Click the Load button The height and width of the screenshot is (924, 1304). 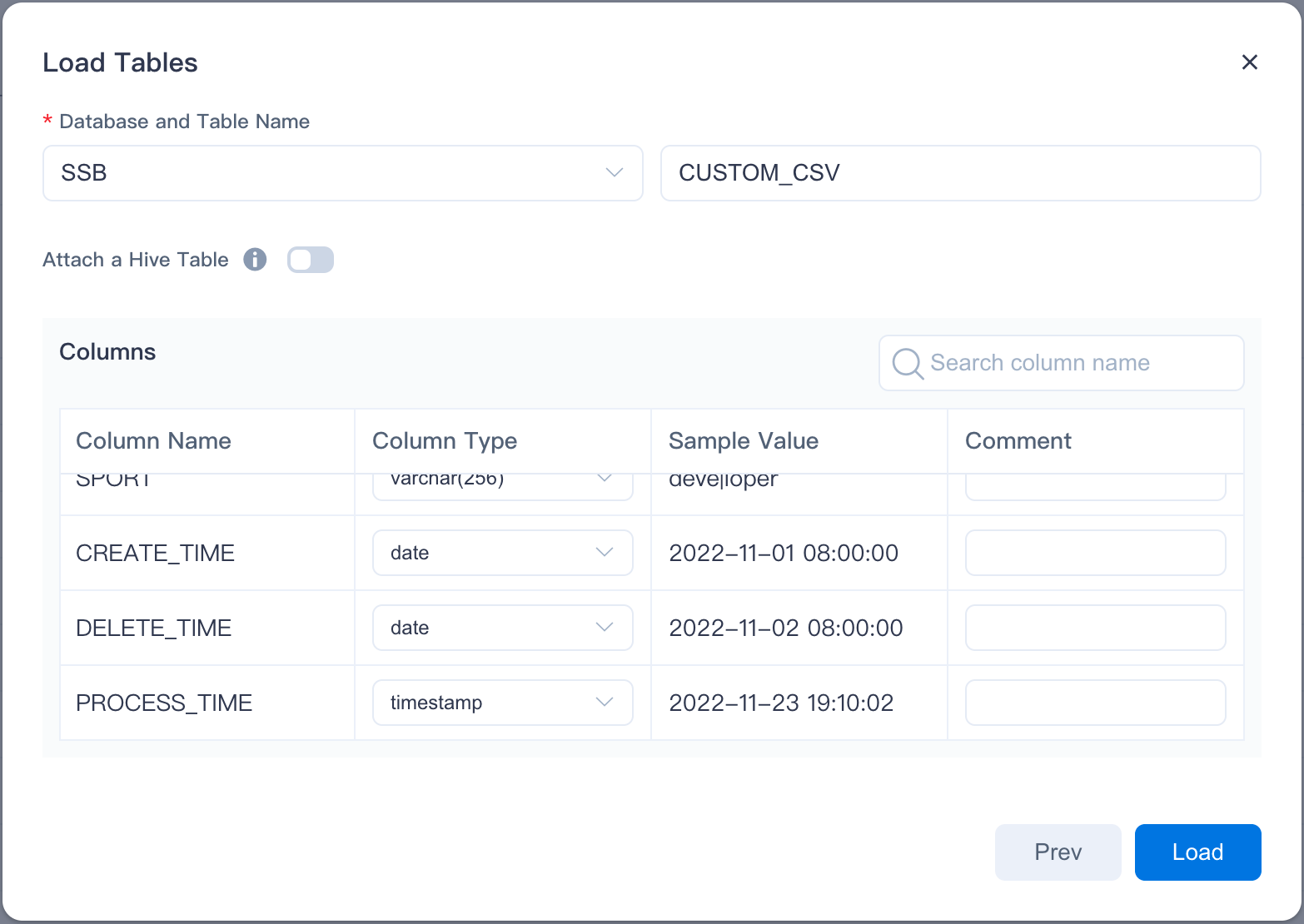click(x=1197, y=852)
